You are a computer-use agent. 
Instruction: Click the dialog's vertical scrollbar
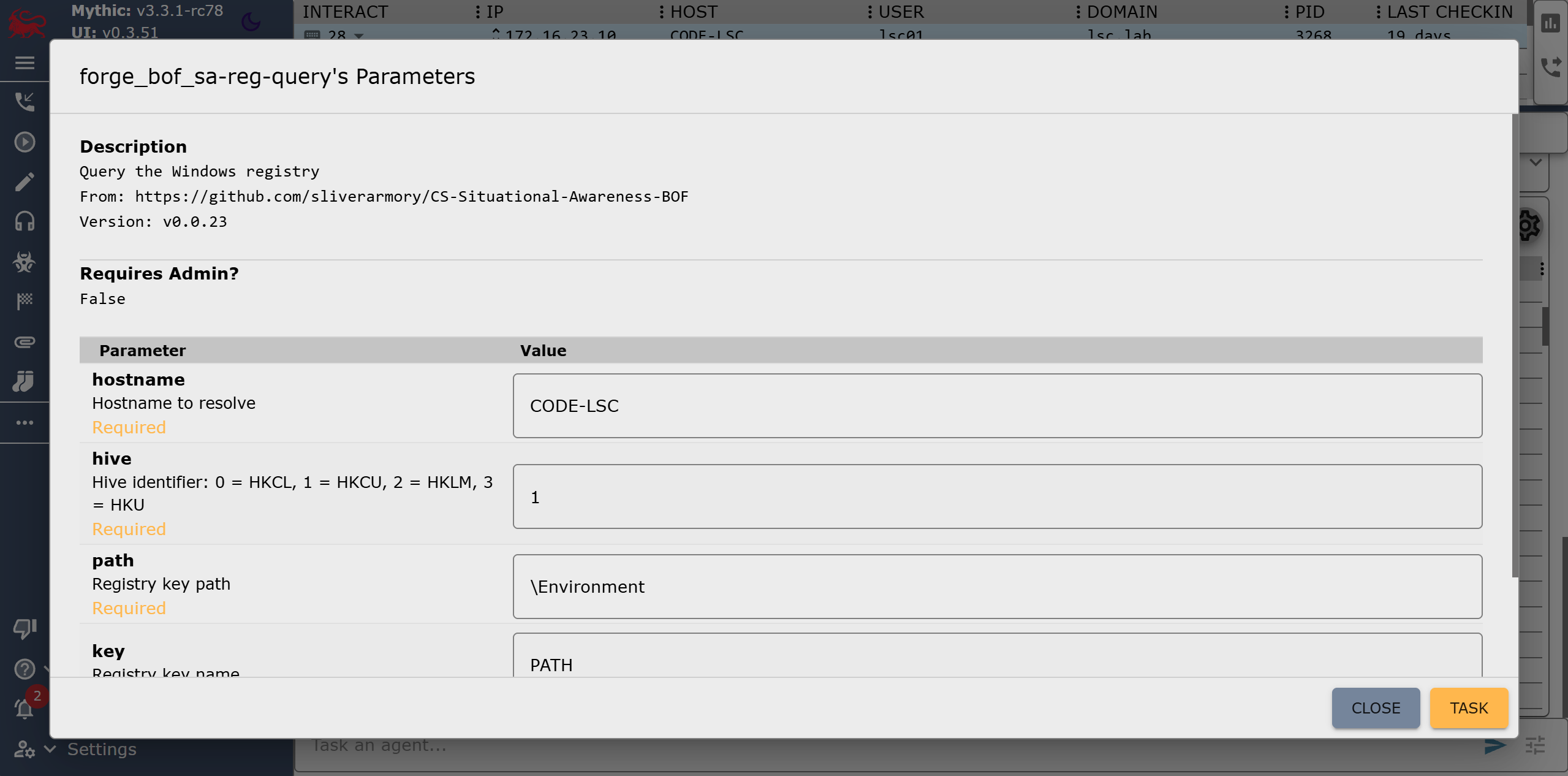coord(1515,343)
